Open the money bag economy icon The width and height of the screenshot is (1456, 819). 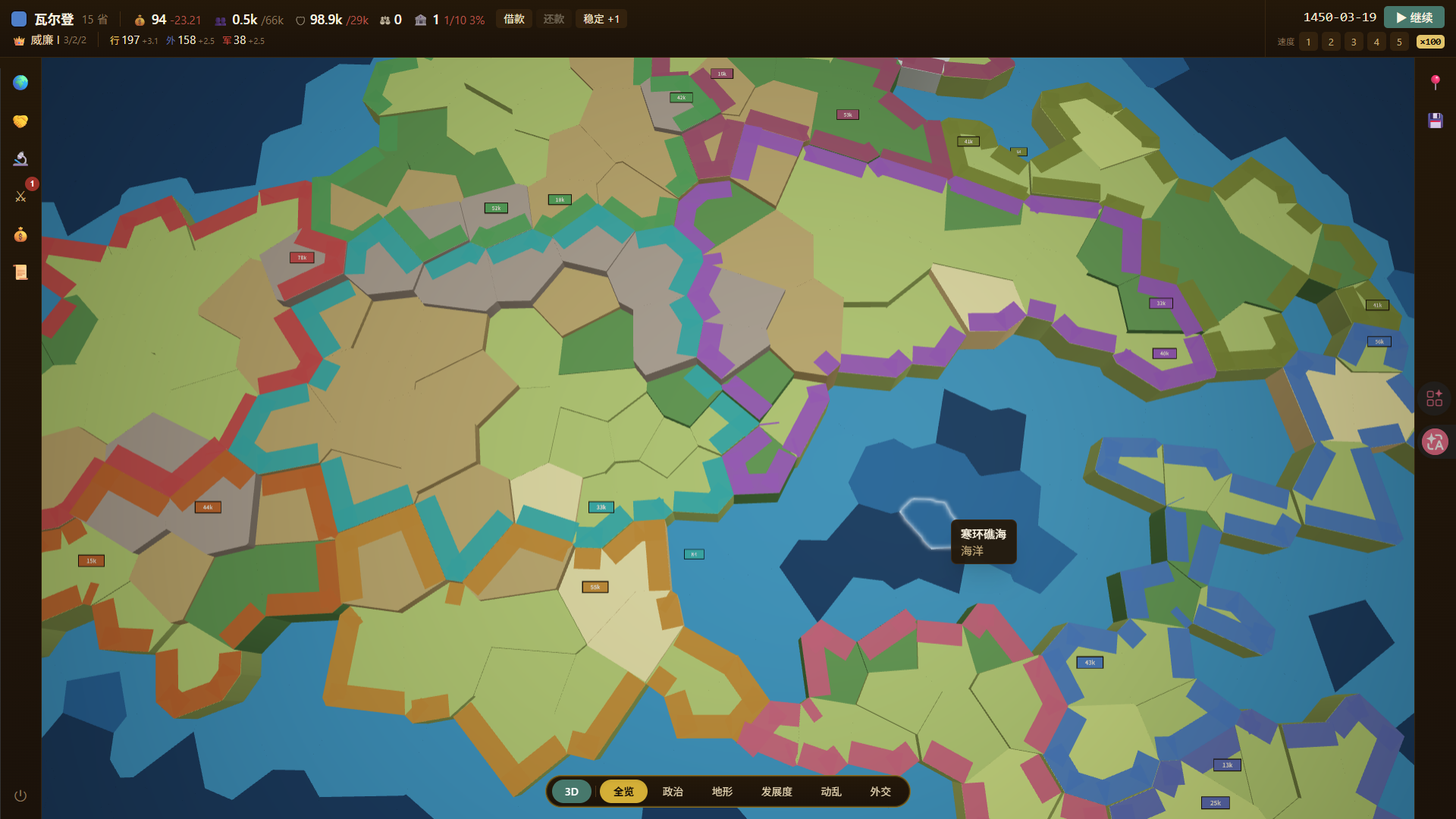click(20, 234)
